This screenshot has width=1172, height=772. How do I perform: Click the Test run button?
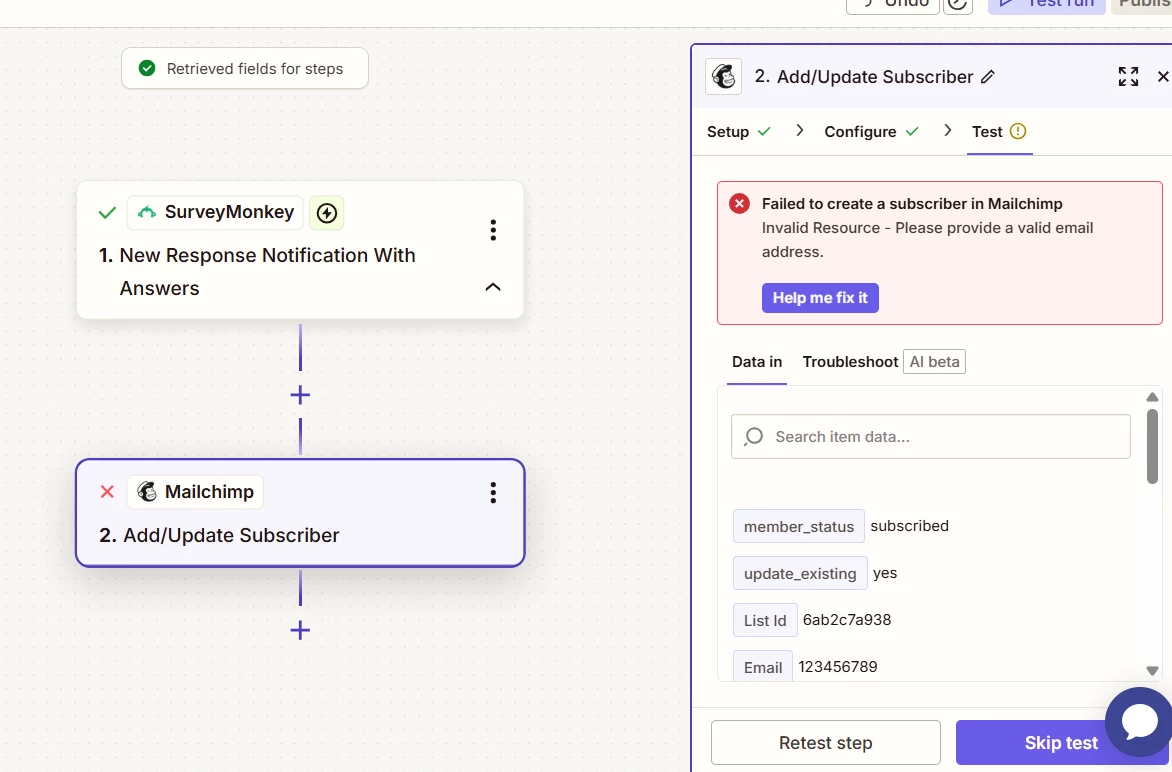point(1046,4)
